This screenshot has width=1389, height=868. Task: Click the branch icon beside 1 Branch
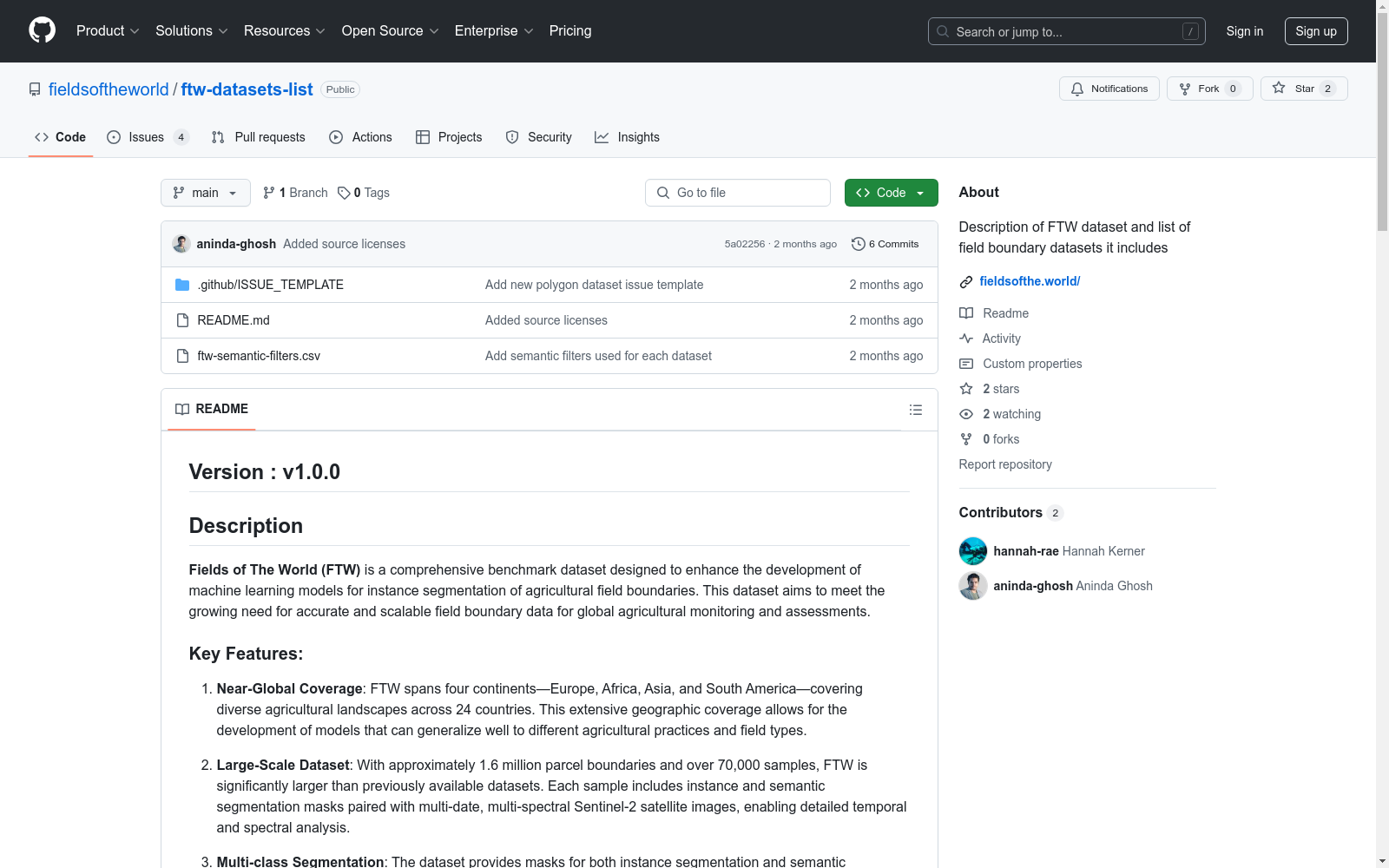(x=269, y=193)
